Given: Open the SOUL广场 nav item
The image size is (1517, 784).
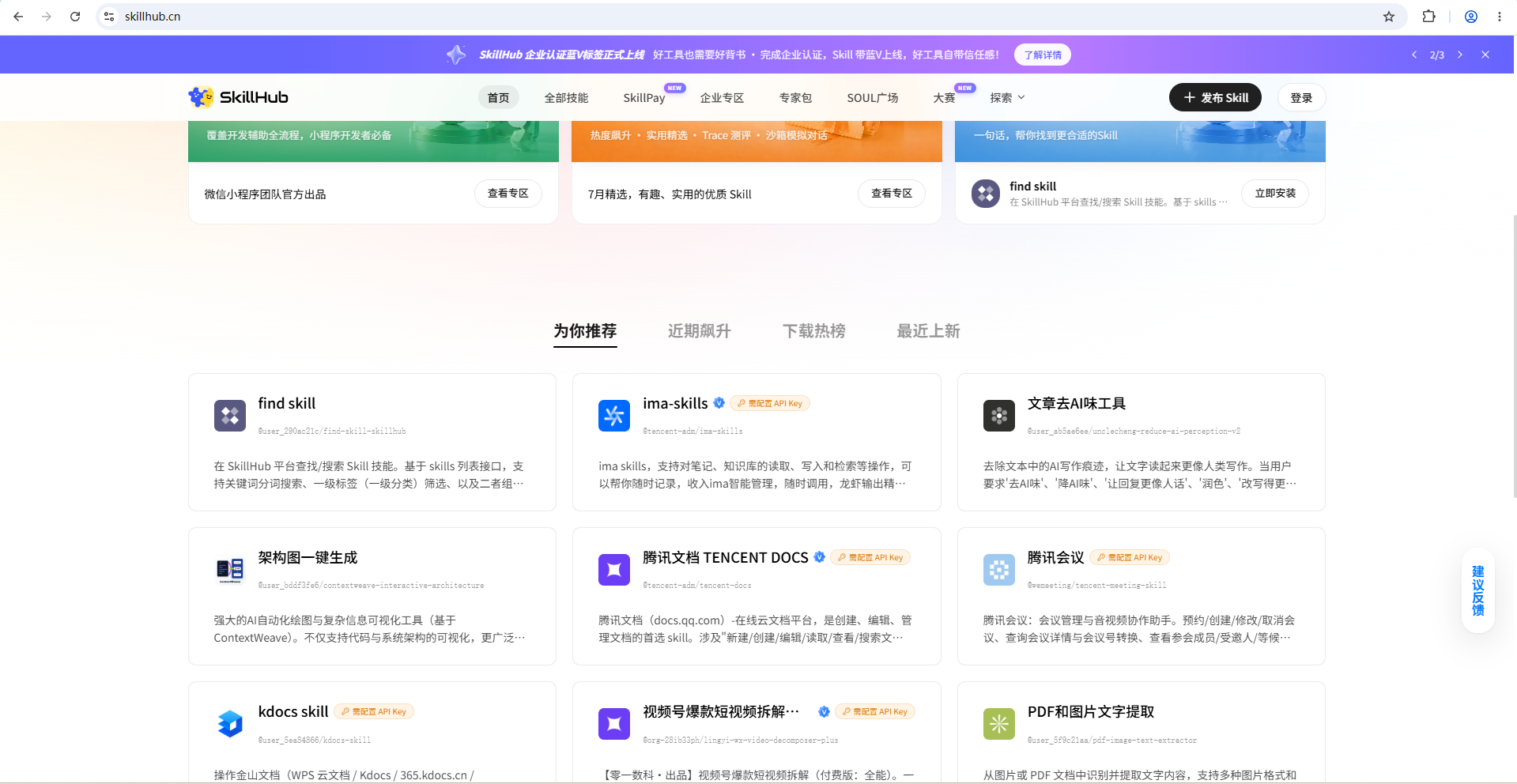Looking at the screenshot, I should 873,98.
